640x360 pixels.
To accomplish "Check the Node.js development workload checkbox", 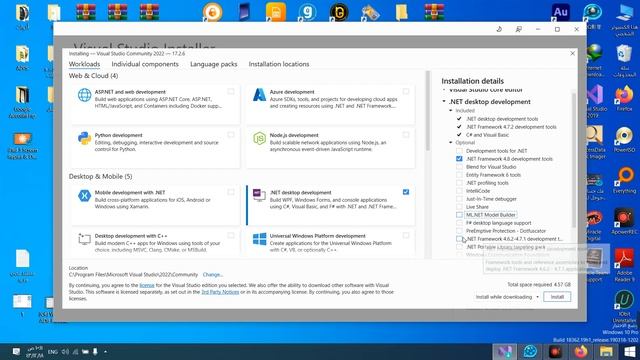I will [x=406, y=135].
